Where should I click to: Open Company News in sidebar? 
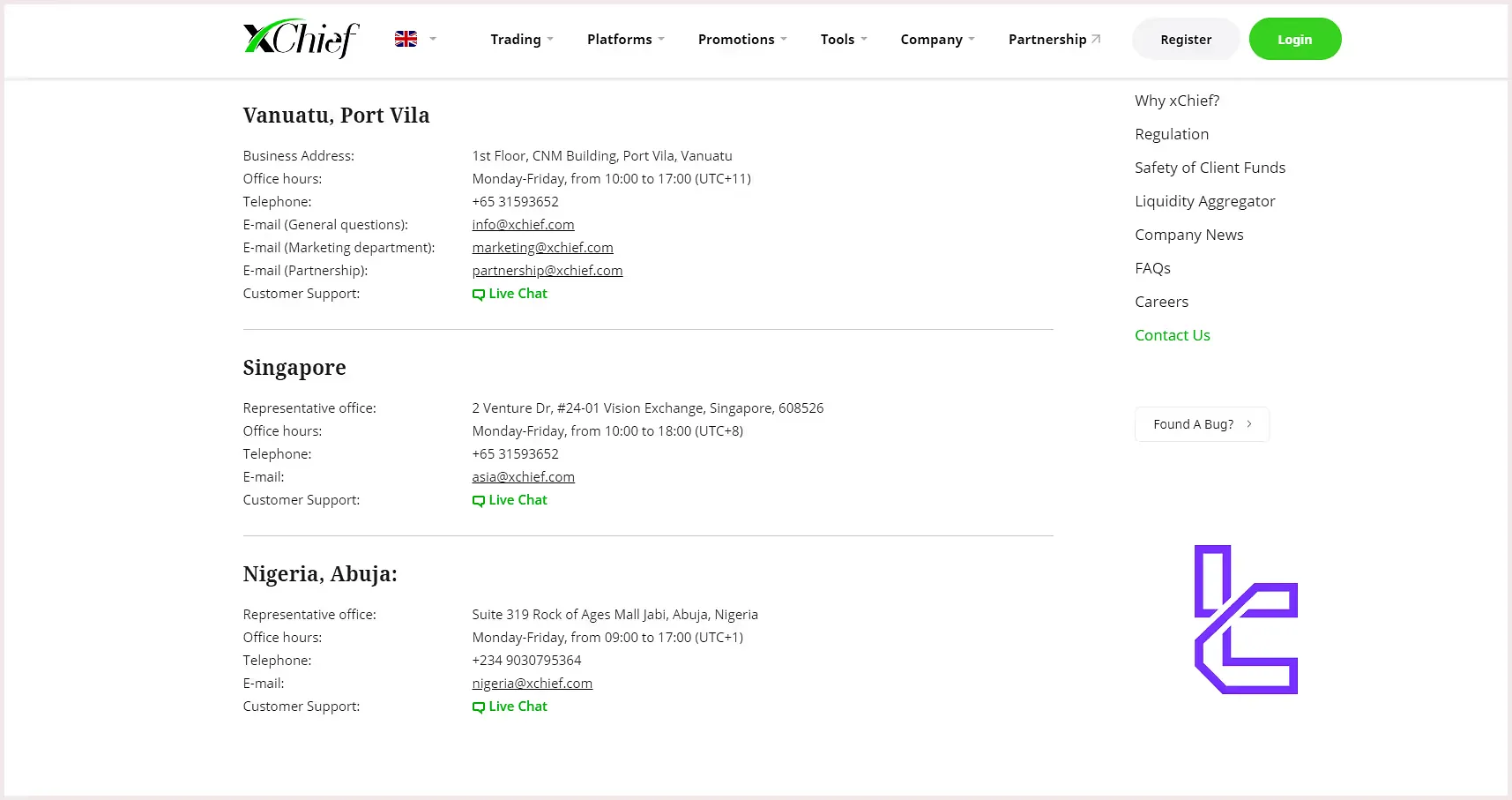[x=1188, y=235]
